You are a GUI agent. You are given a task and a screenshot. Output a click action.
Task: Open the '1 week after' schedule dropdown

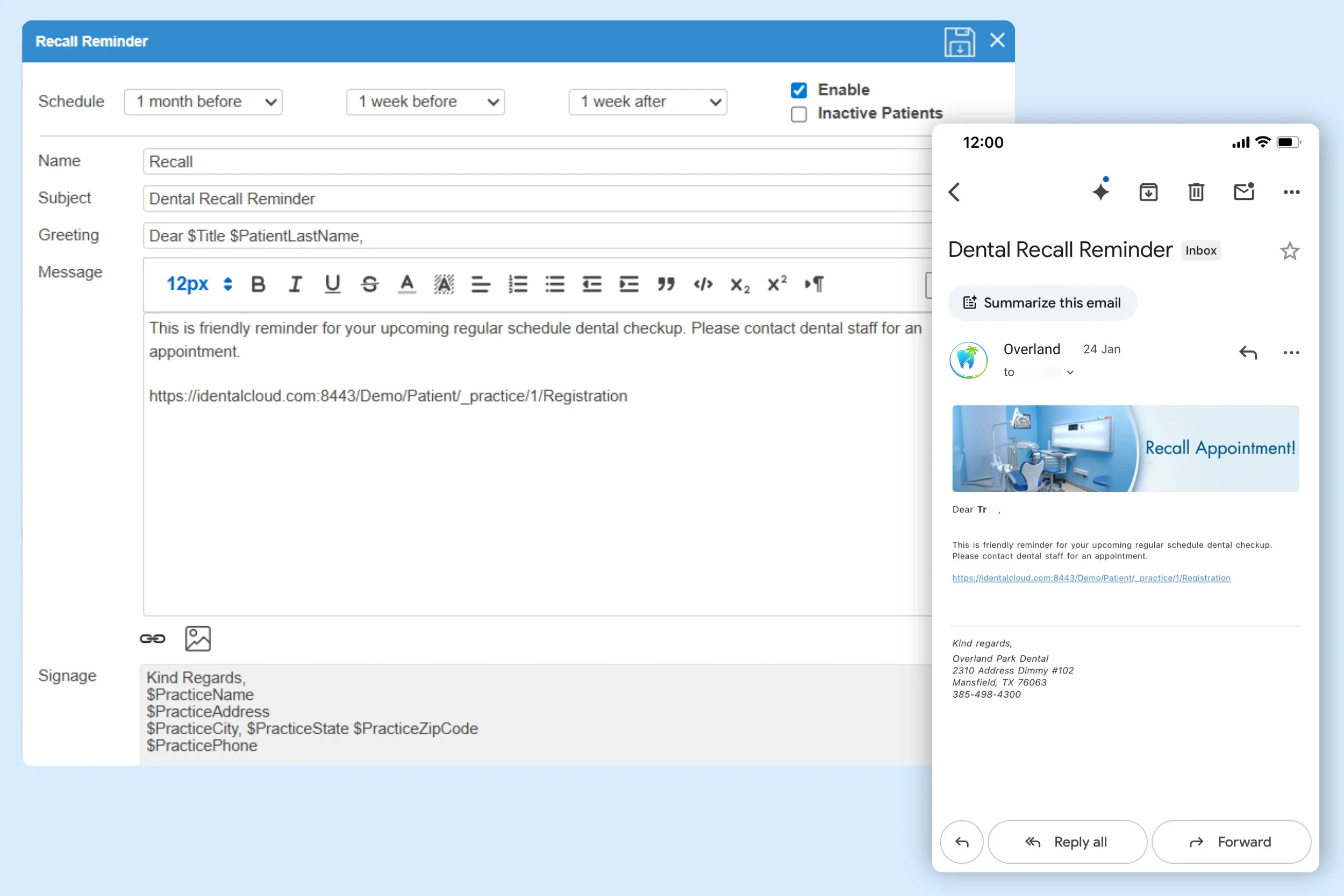647,102
